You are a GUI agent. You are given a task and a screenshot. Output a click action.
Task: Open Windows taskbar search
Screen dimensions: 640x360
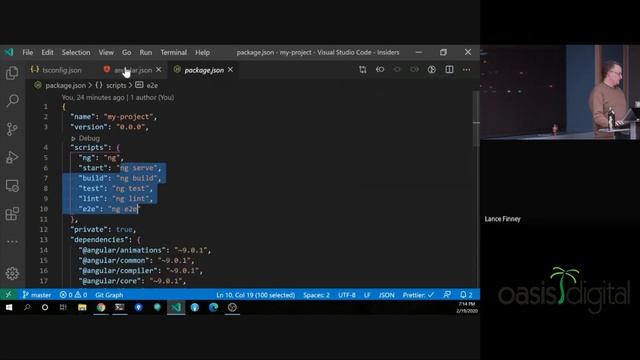[27, 307]
